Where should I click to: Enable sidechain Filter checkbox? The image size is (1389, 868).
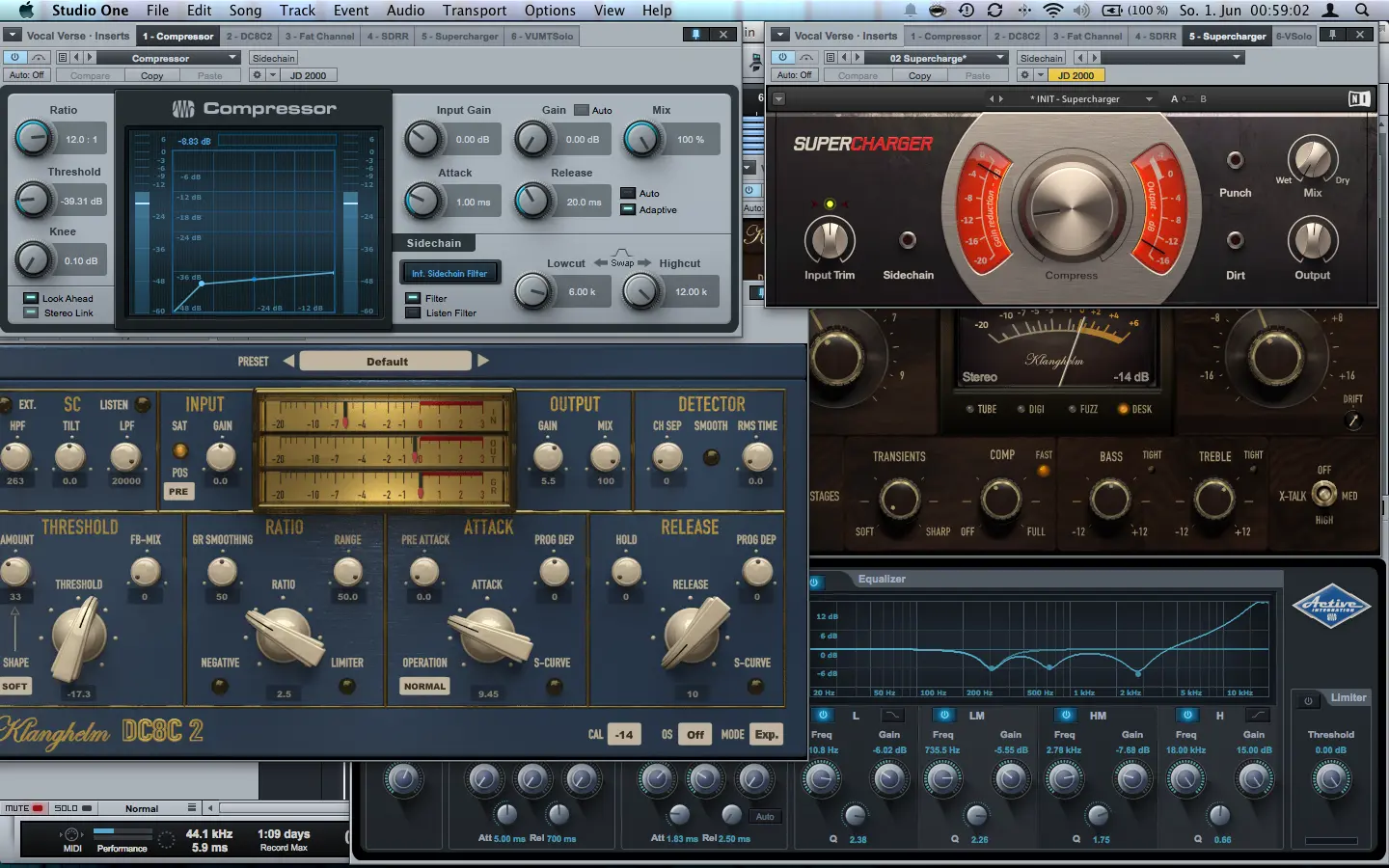(413, 298)
